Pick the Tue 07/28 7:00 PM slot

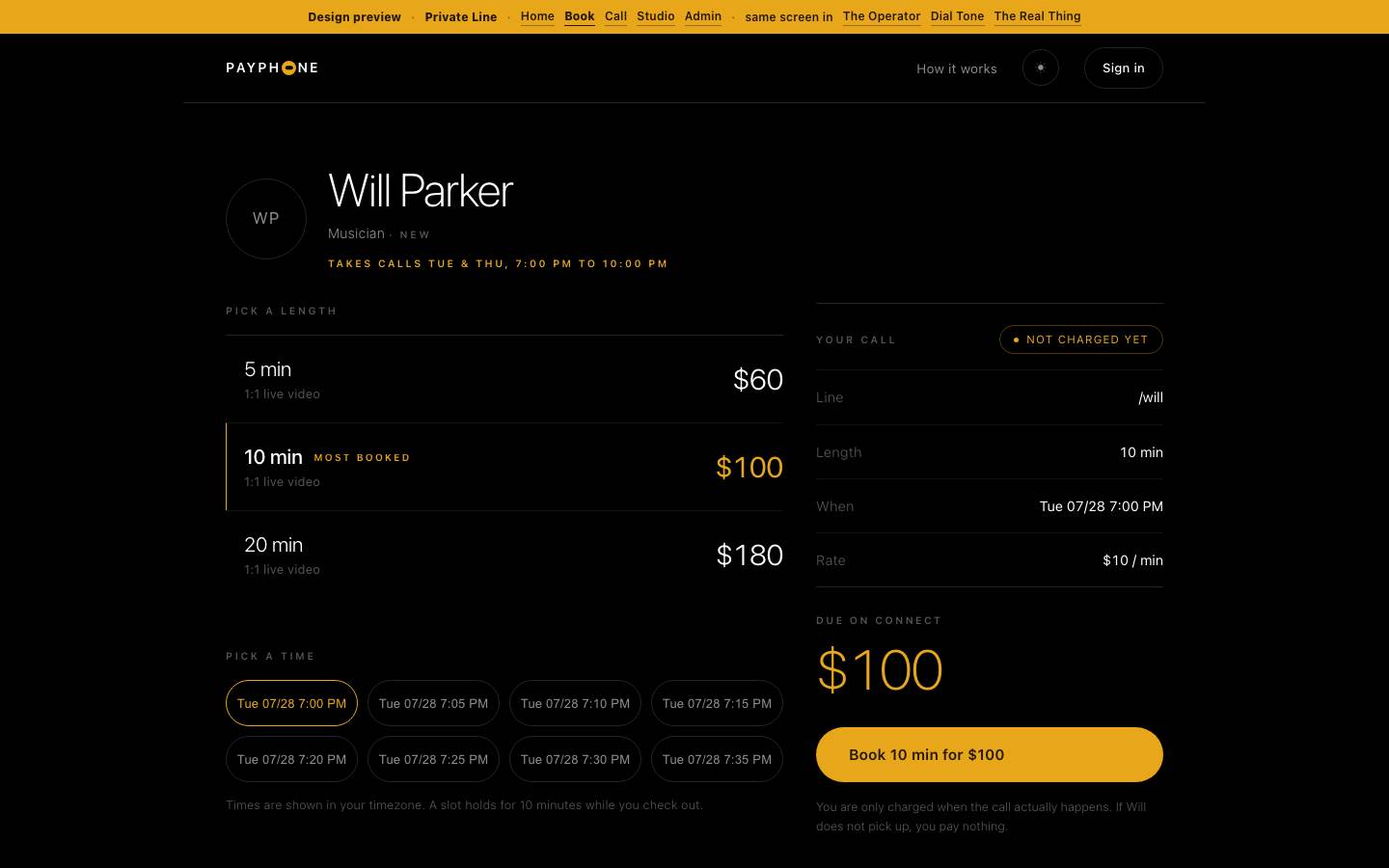click(x=291, y=703)
